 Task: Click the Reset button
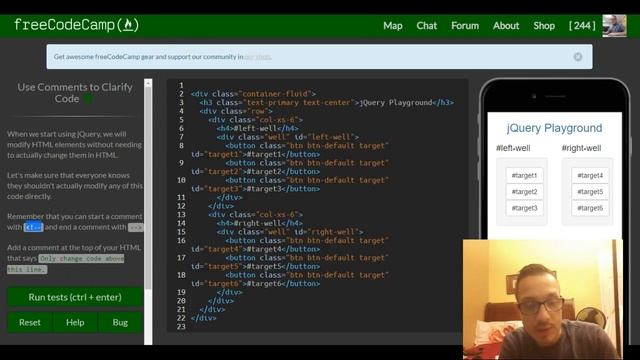[x=30, y=322]
